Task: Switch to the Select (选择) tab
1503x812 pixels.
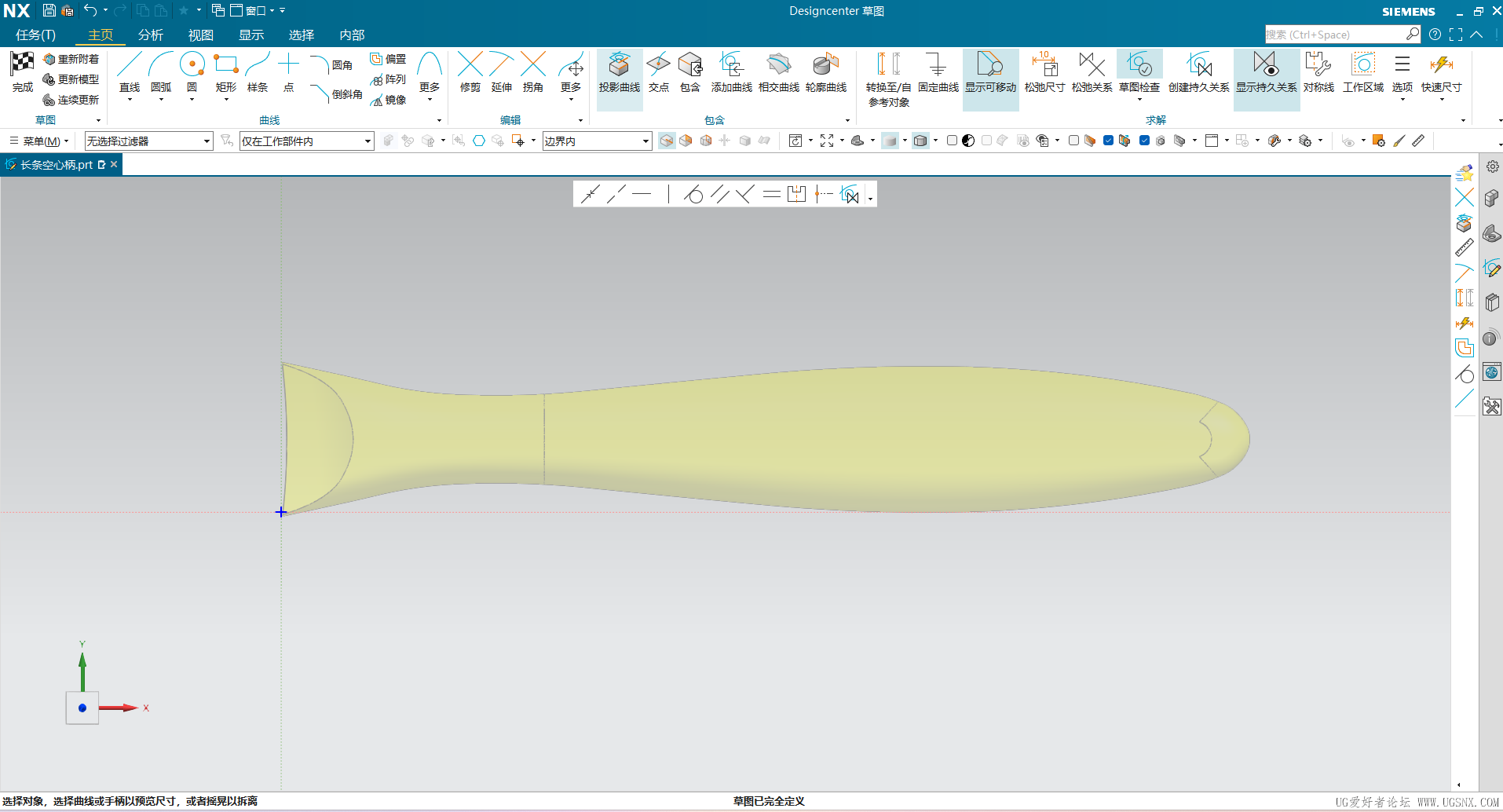Action: click(302, 35)
